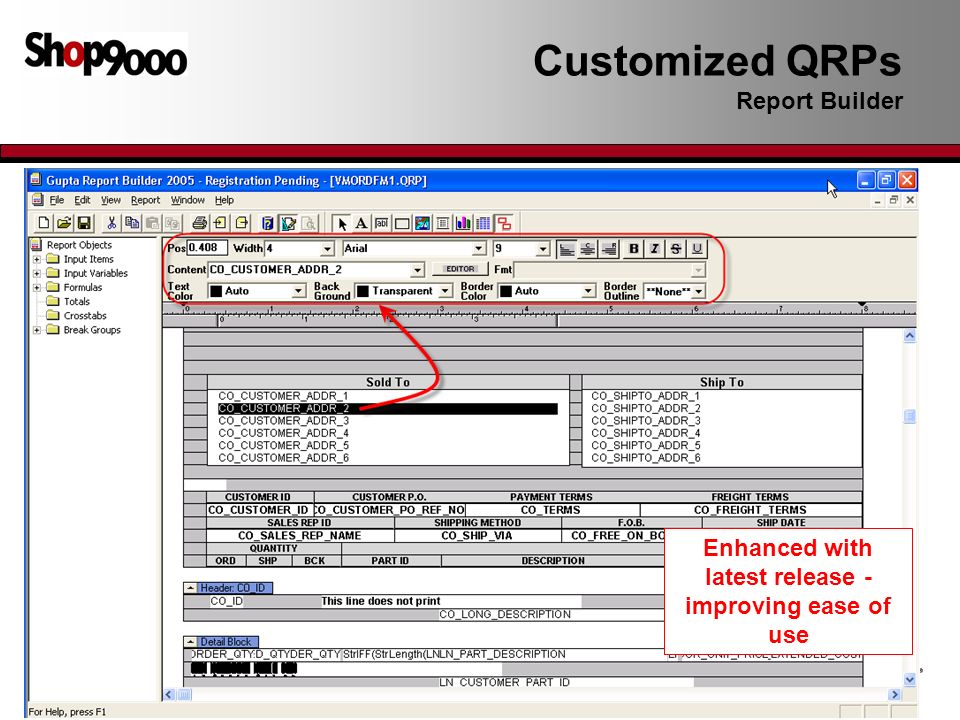Open the Report menu

click(145, 200)
